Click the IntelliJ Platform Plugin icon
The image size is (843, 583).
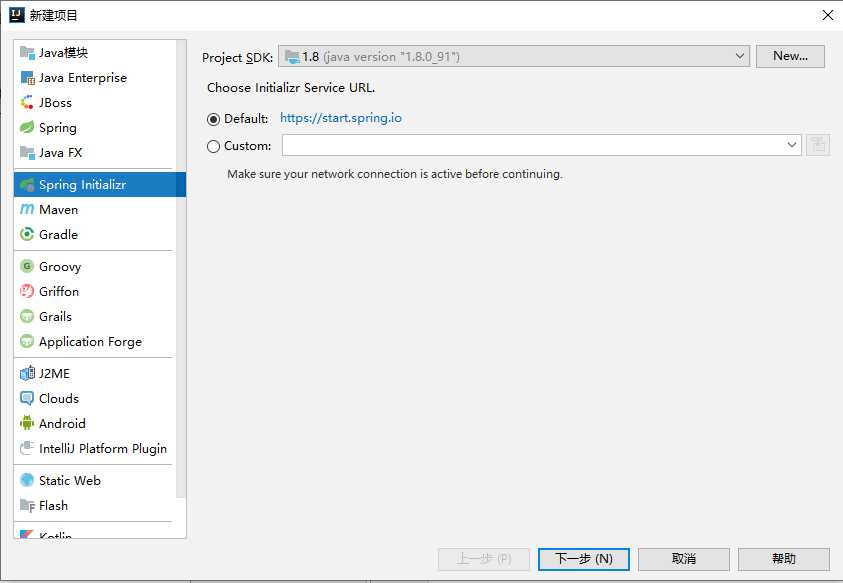coord(27,448)
